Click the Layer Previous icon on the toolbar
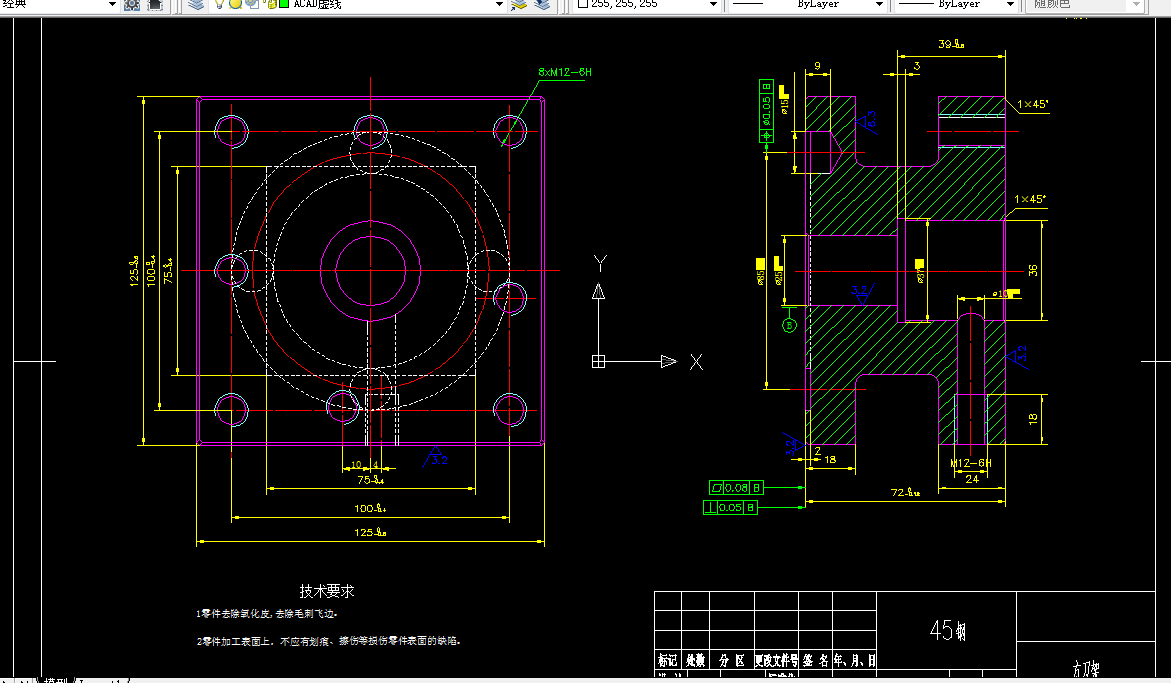 coord(543,6)
